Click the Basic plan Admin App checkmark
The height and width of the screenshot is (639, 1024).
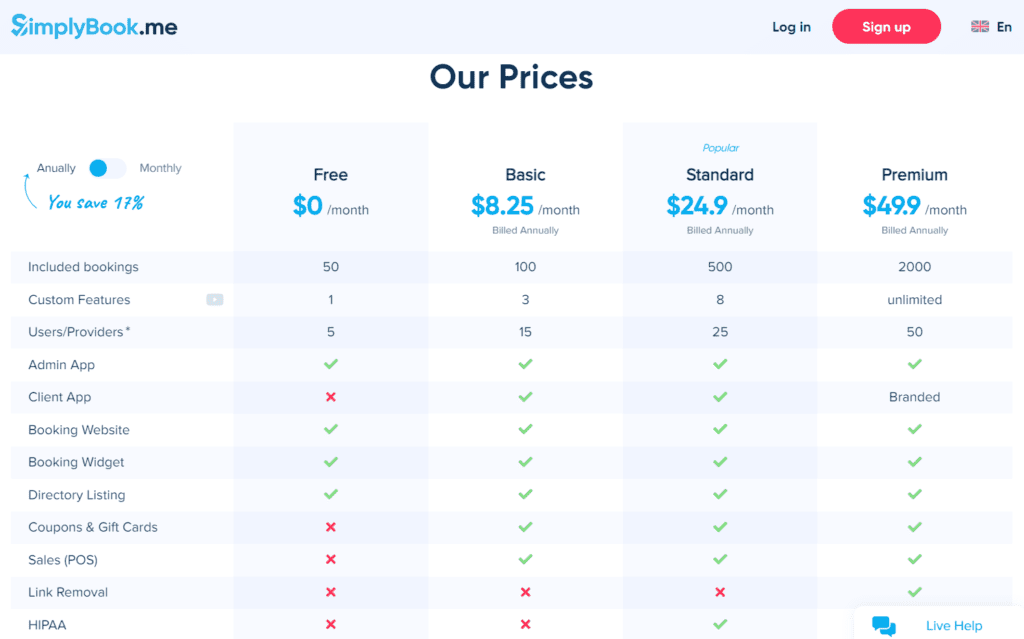[x=525, y=364]
